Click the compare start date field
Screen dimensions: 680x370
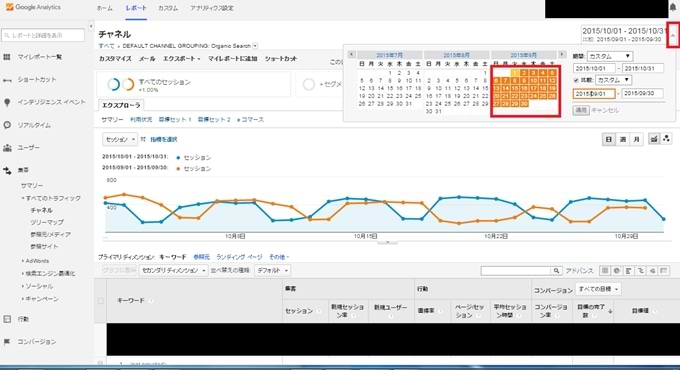click(594, 94)
